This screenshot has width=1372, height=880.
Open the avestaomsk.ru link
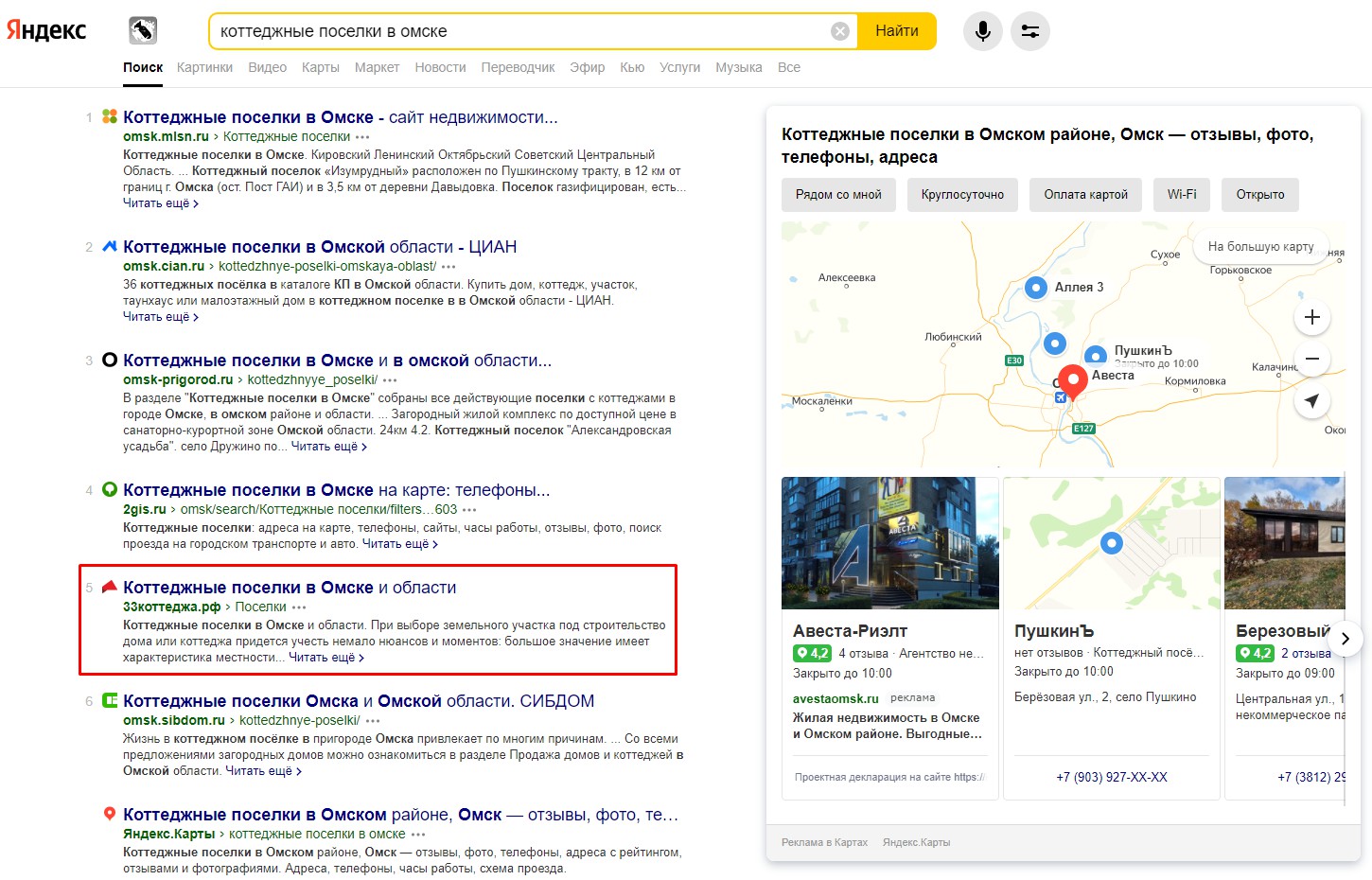836,698
